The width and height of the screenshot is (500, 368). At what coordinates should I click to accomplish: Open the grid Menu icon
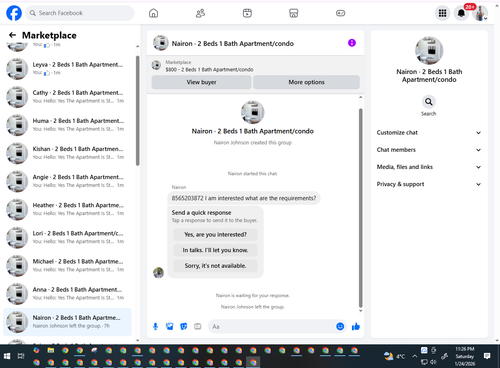pyautogui.click(x=442, y=13)
